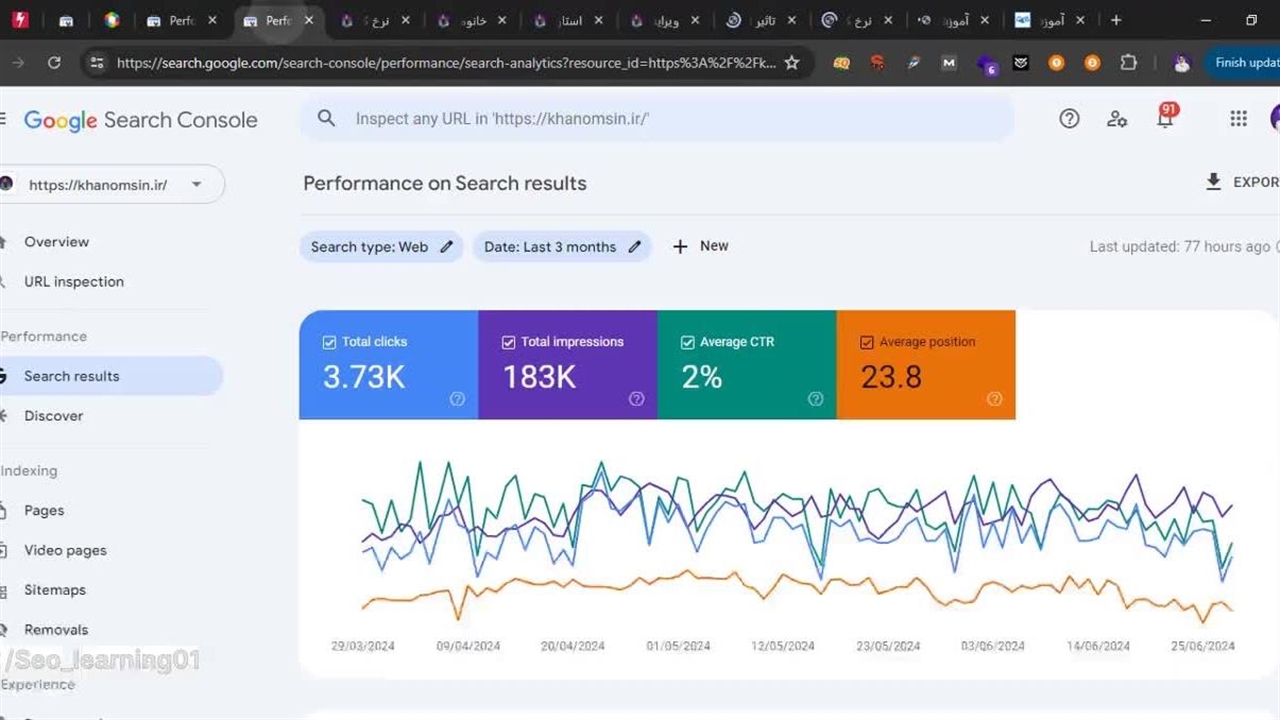The image size is (1280, 720).
Task: Click pencil icon on Date filter
Action: tap(634, 247)
